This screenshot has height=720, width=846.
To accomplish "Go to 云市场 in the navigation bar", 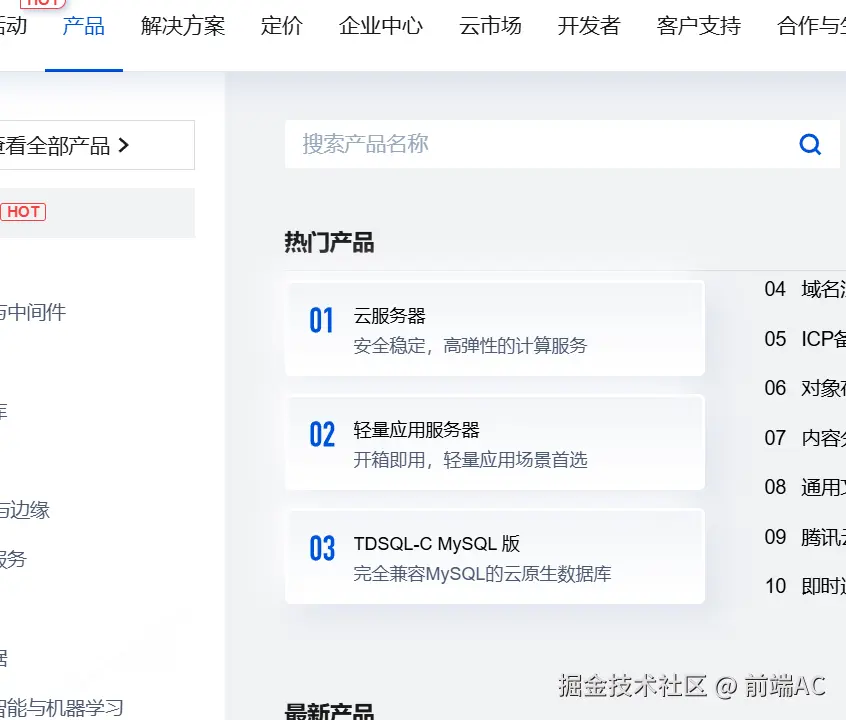I will tap(490, 26).
